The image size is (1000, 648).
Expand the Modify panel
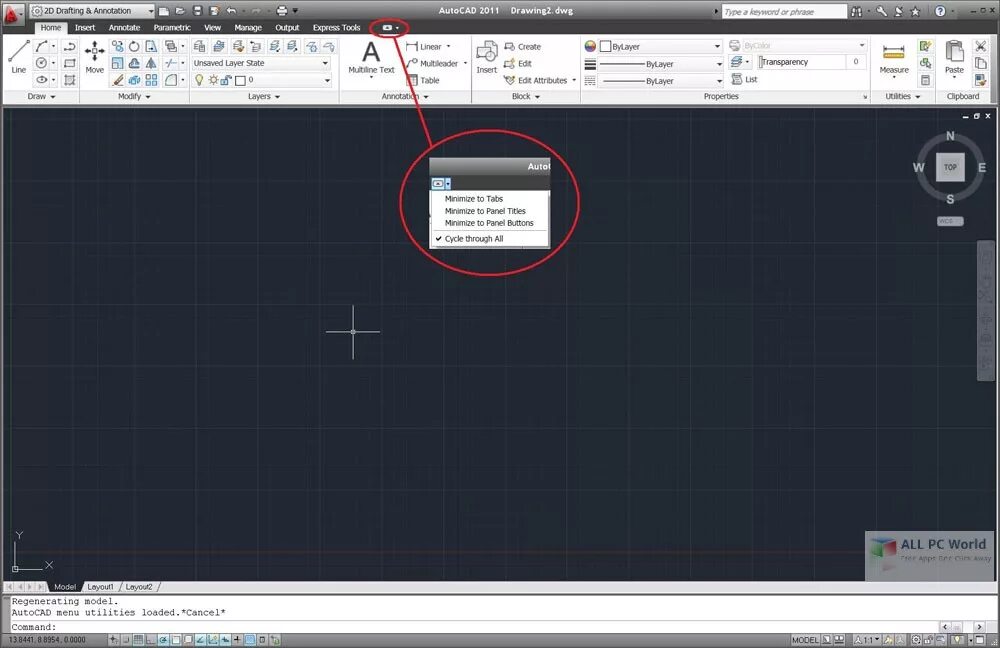coord(135,96)
